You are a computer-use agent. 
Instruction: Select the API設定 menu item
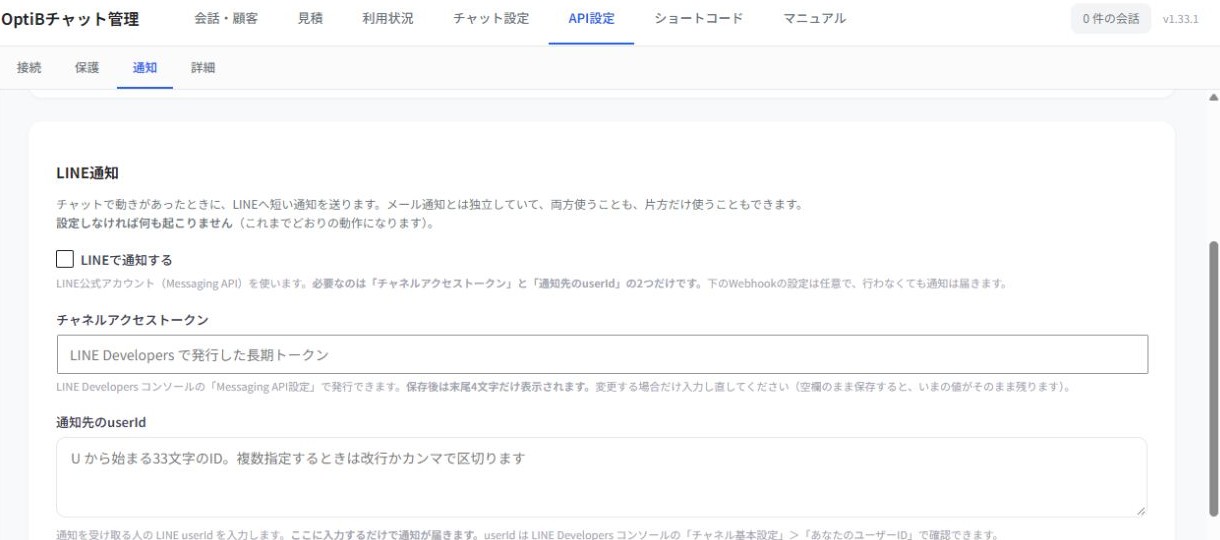(591, 19)
